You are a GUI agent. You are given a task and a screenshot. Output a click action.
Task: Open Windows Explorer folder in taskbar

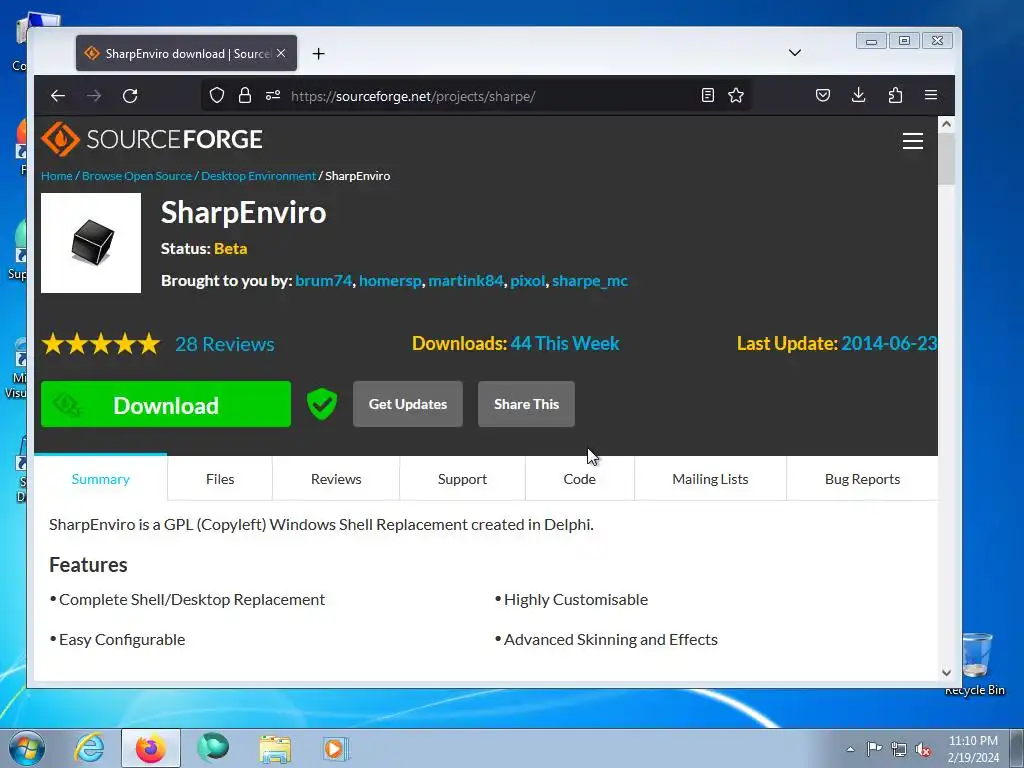pos(275,748)
